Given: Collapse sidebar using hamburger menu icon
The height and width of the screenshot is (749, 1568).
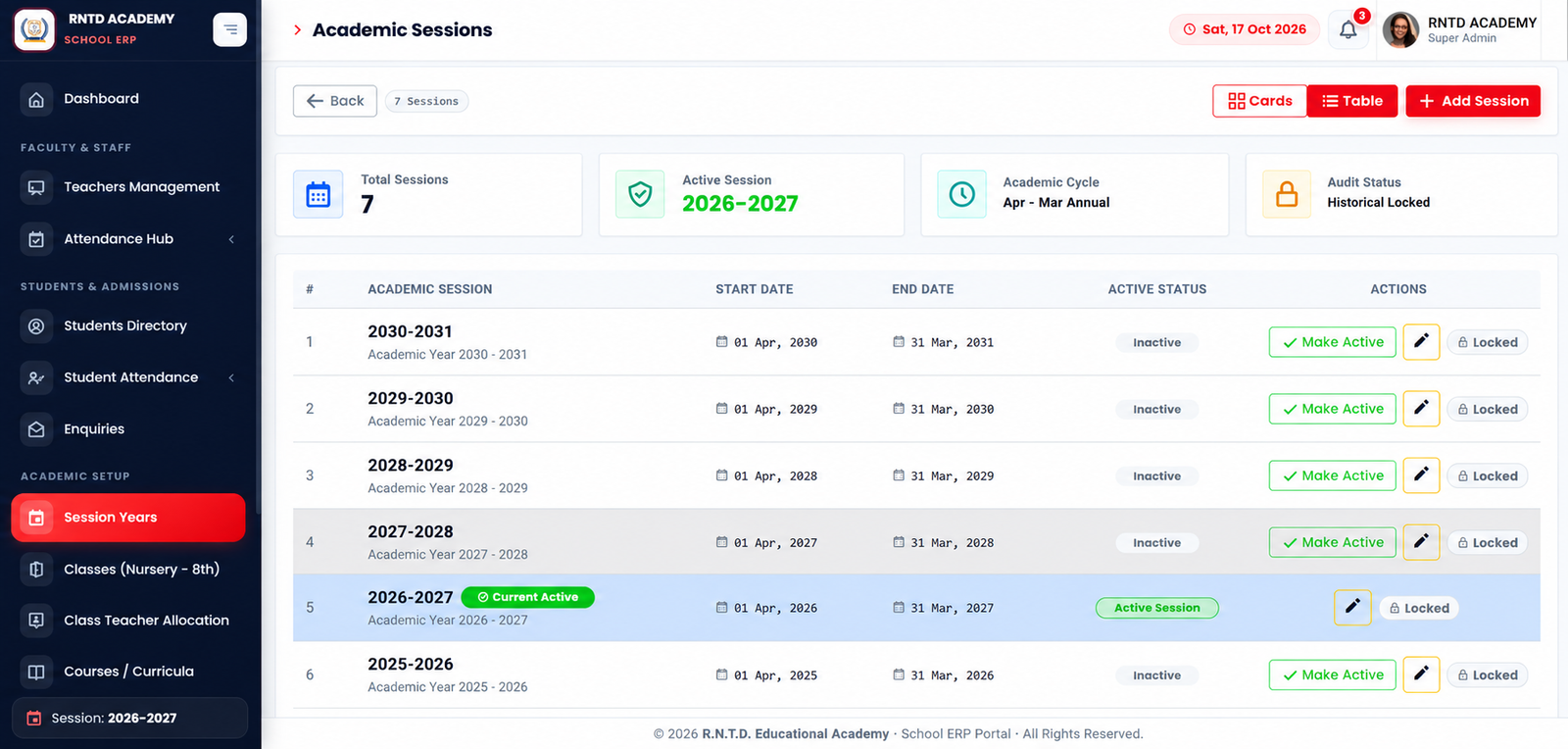Looking at the screenshot, I should pos(230,29).
